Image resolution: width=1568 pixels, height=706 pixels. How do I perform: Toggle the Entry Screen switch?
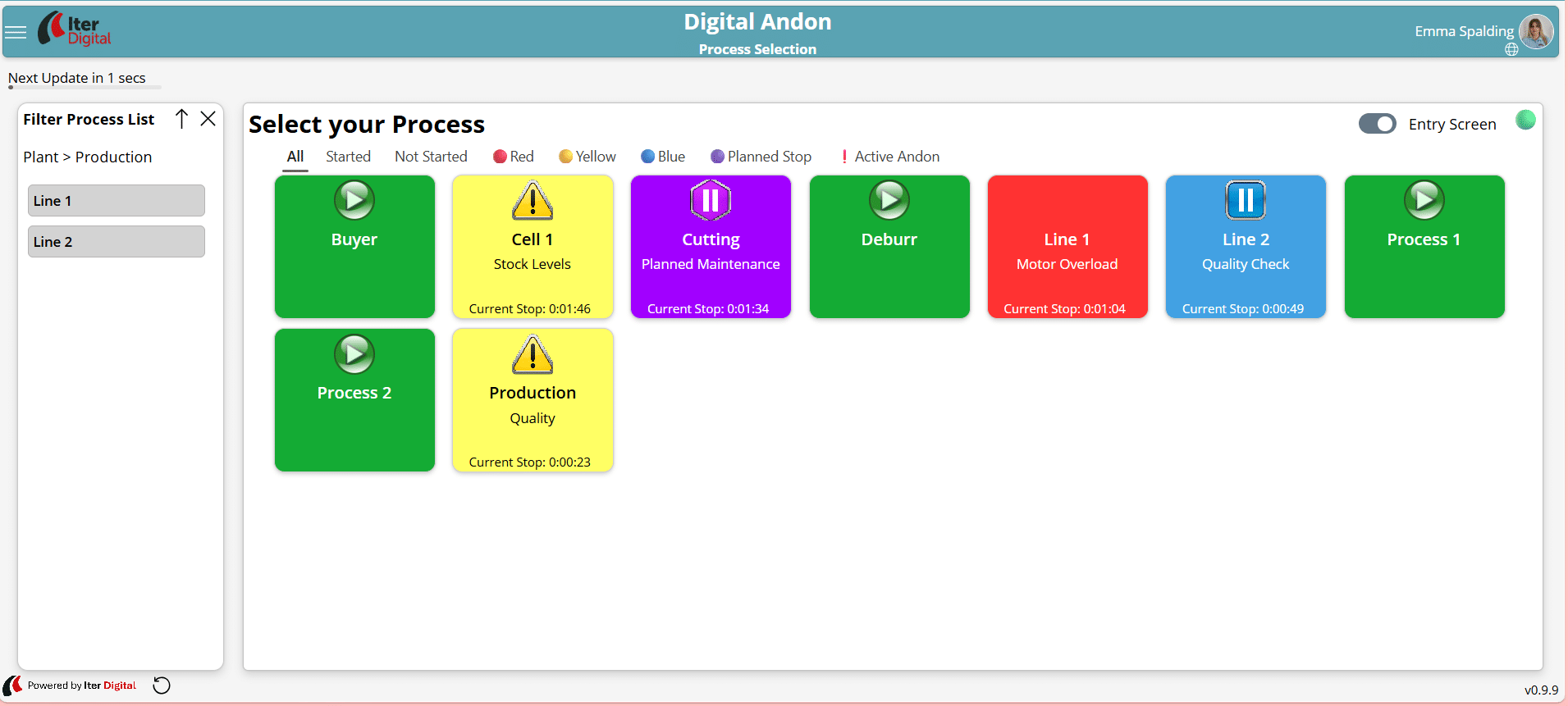click(x=1377, y=124)
